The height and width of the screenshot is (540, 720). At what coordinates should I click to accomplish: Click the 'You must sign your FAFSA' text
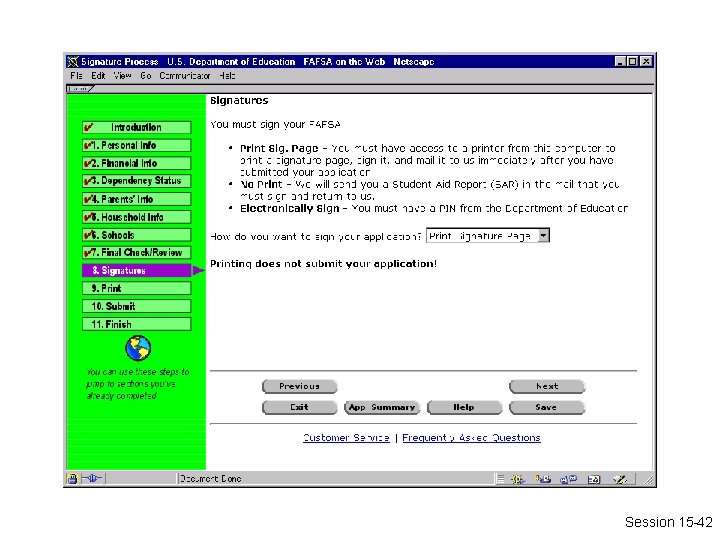point(276,125)
